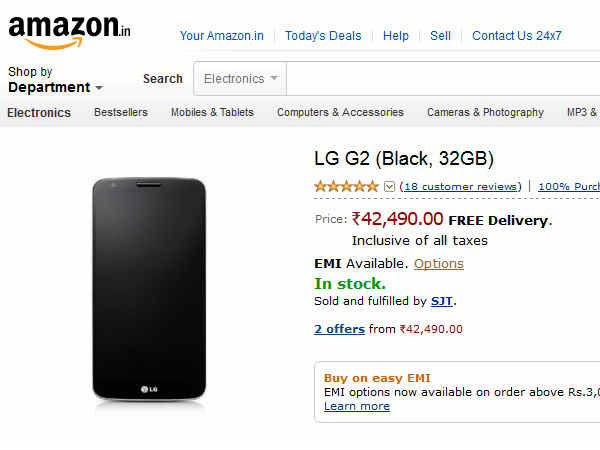Open the Help page link
Image resolution: width=600 pixels, height=450 pixels.
[396, 36]
